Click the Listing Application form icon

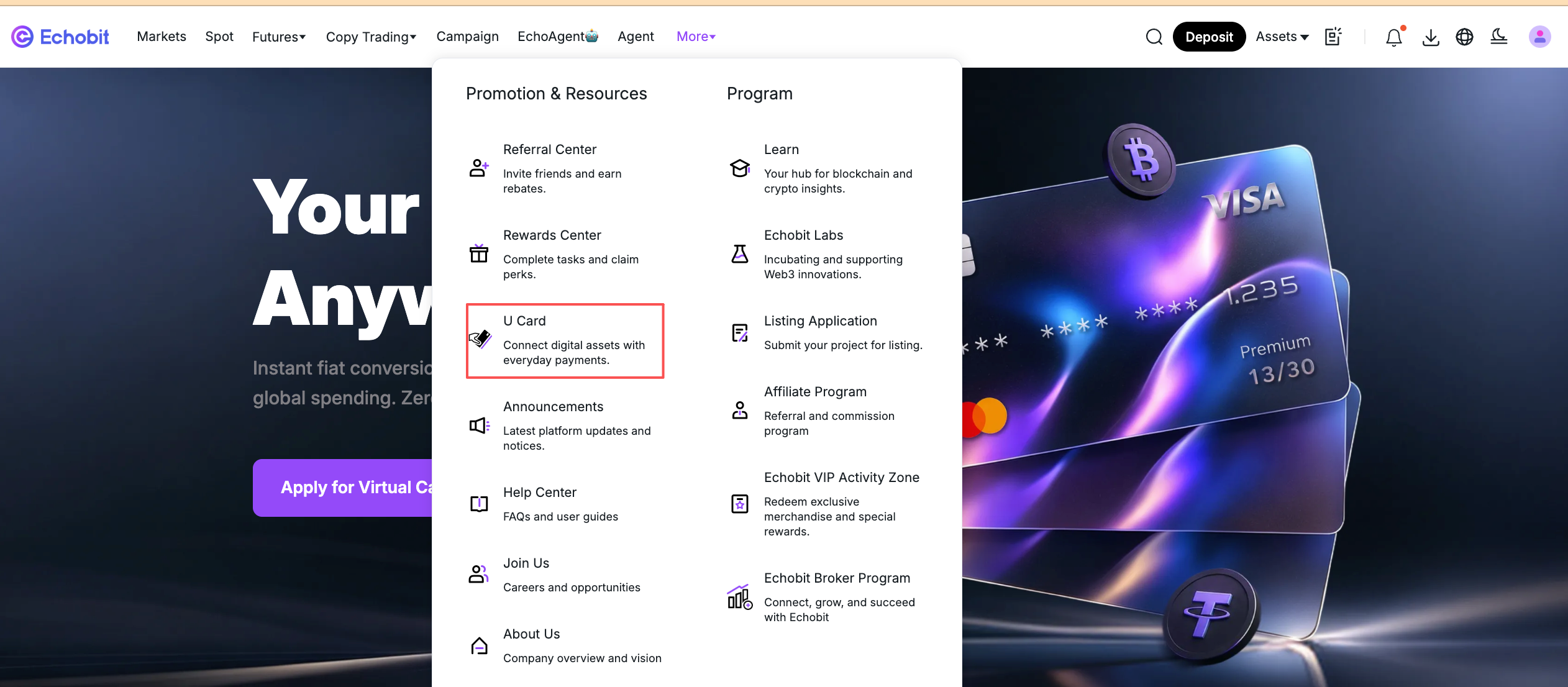tap(740, 333)
